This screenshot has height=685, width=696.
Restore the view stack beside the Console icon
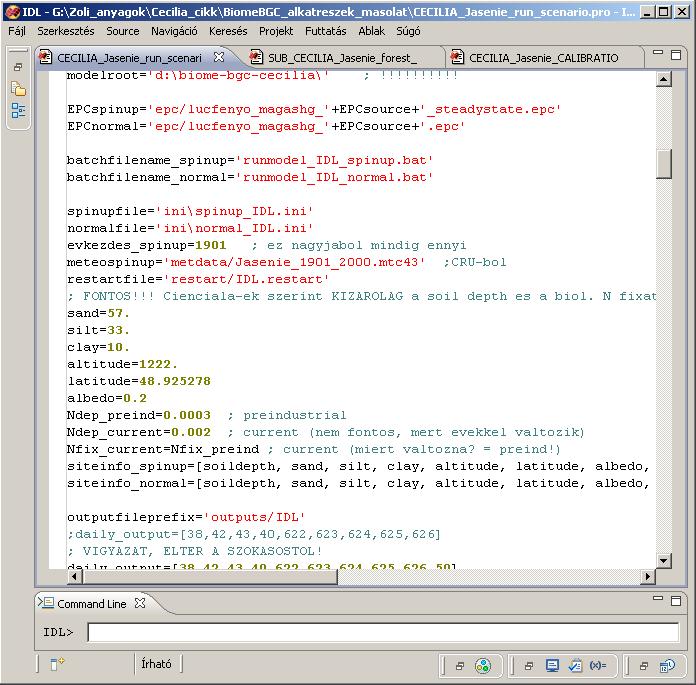pyautogui.click(x=529, y=666)
